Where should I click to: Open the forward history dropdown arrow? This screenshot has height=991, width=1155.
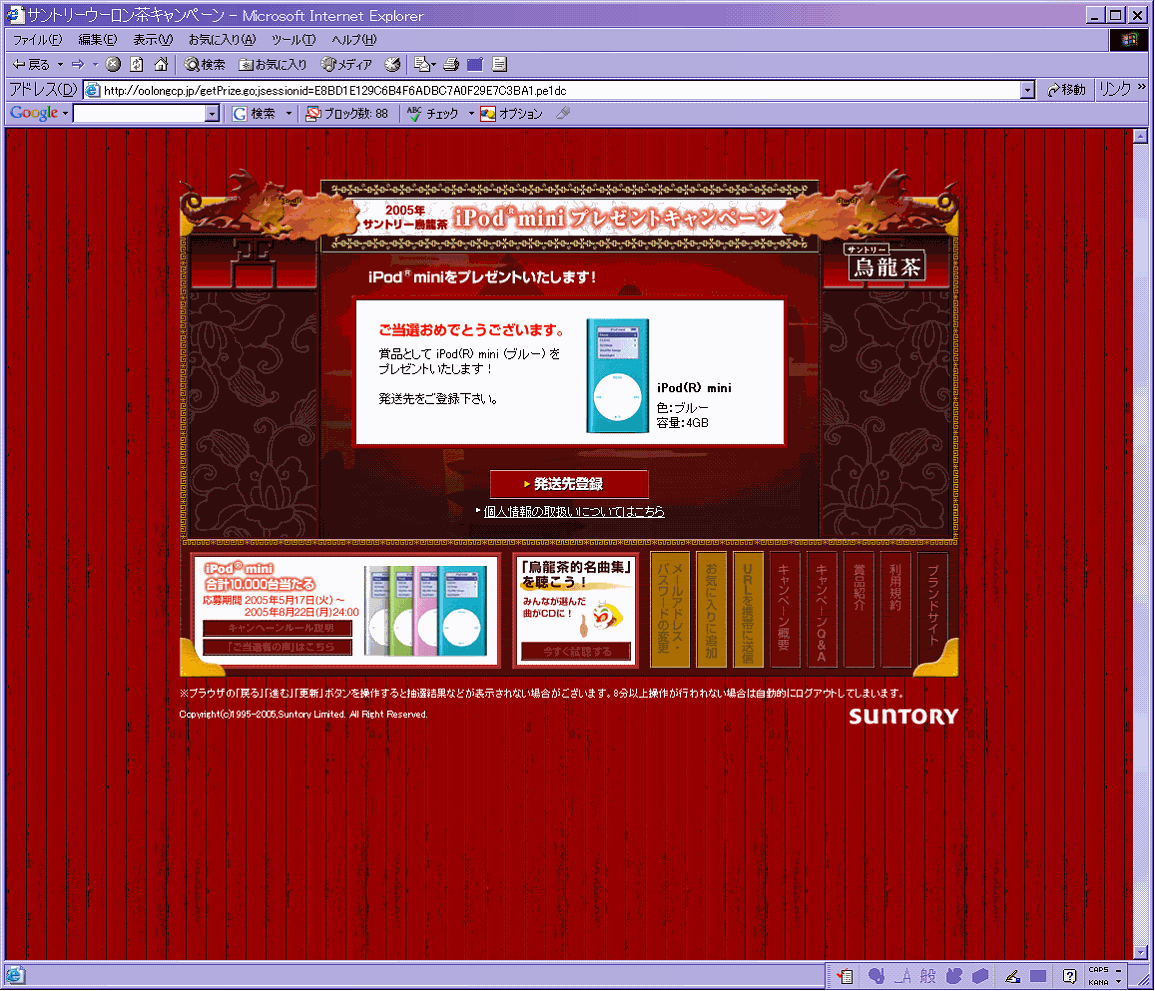point(95,65)
